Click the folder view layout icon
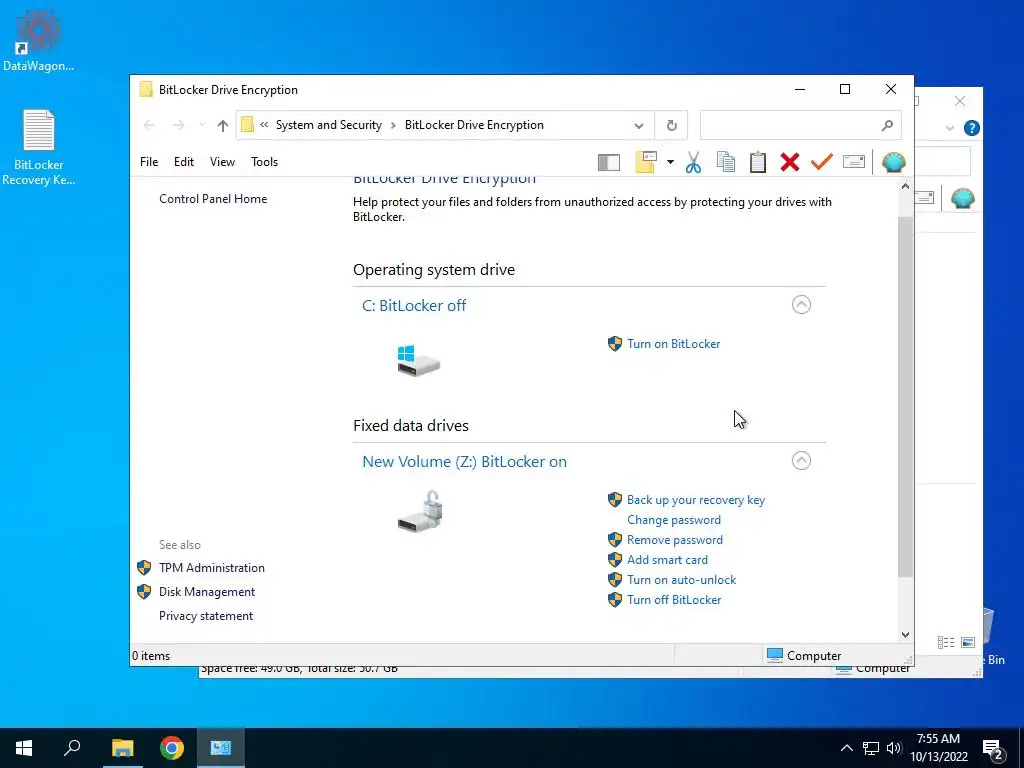The width and height of the screenshot is (1024, 768). point(646,162)
